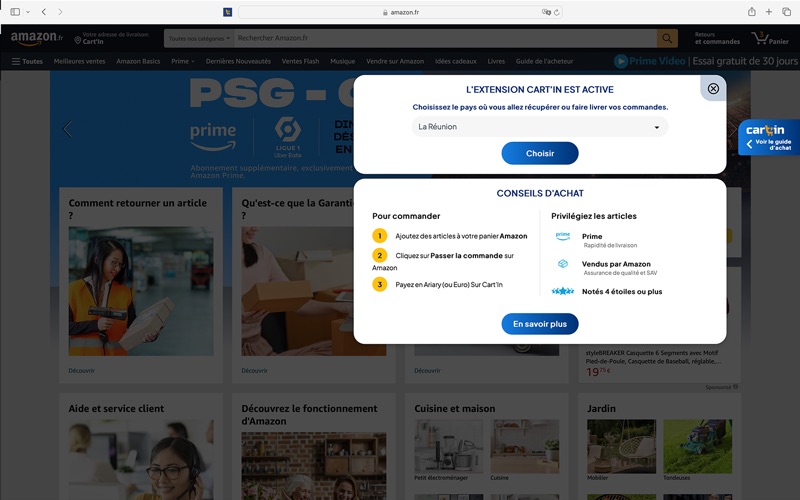Viewport: 800px width, 500px height.
Task: Click the orange search magnifier button
Action: [667, 38]
